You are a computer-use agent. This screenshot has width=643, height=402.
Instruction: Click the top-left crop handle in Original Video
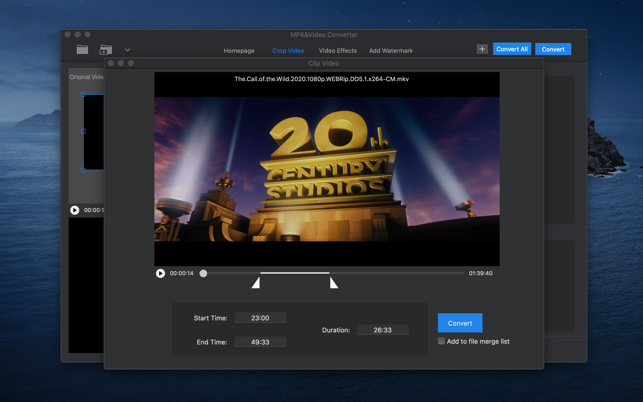click(83, 94)
